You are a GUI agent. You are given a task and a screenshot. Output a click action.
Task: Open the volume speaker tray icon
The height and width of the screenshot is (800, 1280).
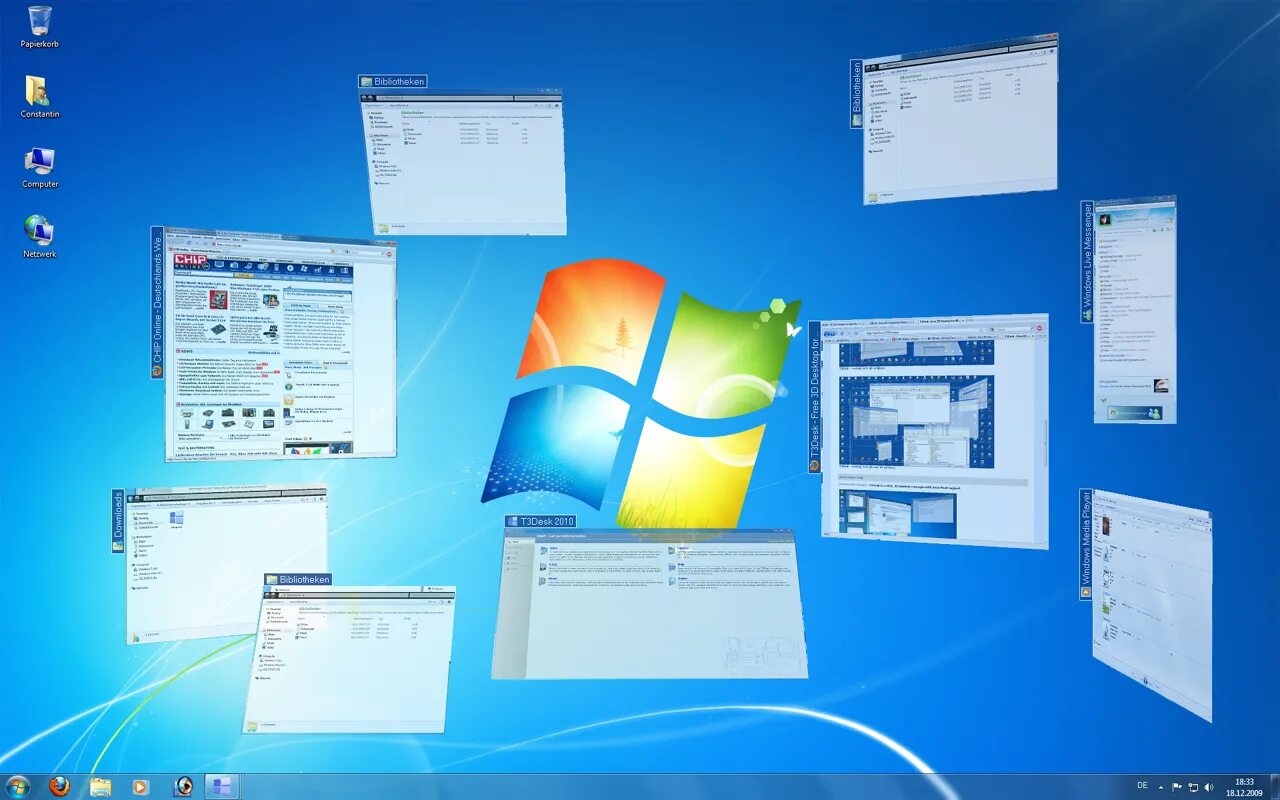coord(1208,787)
